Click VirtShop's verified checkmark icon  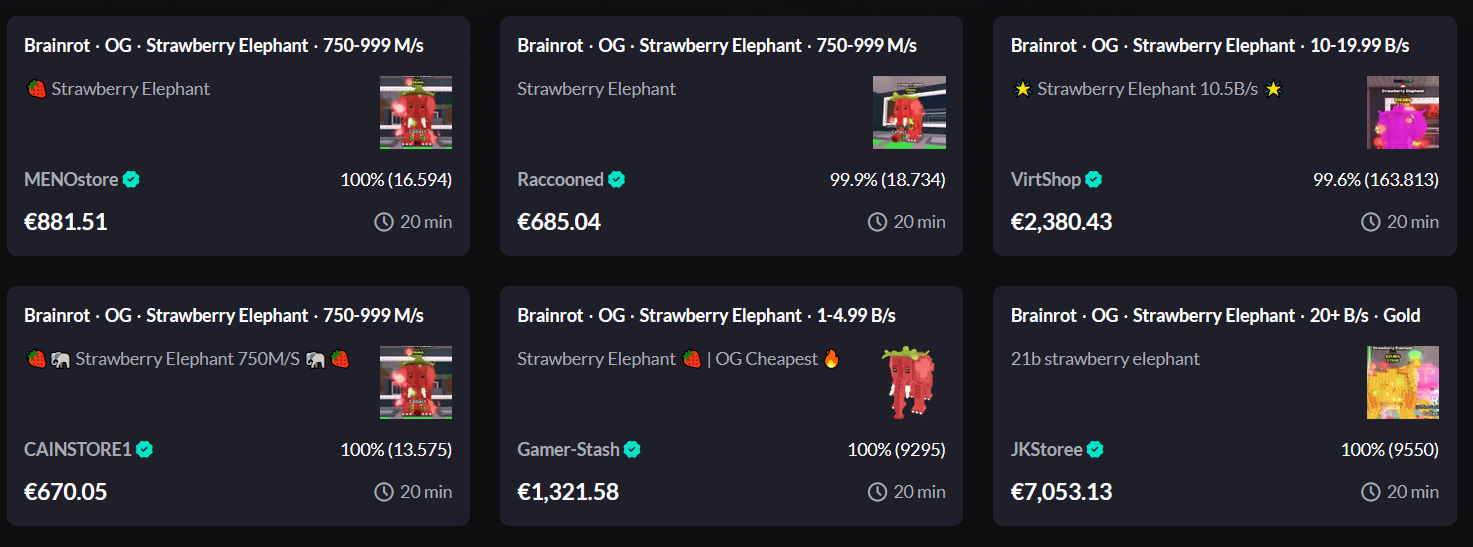pos(1094,180)
